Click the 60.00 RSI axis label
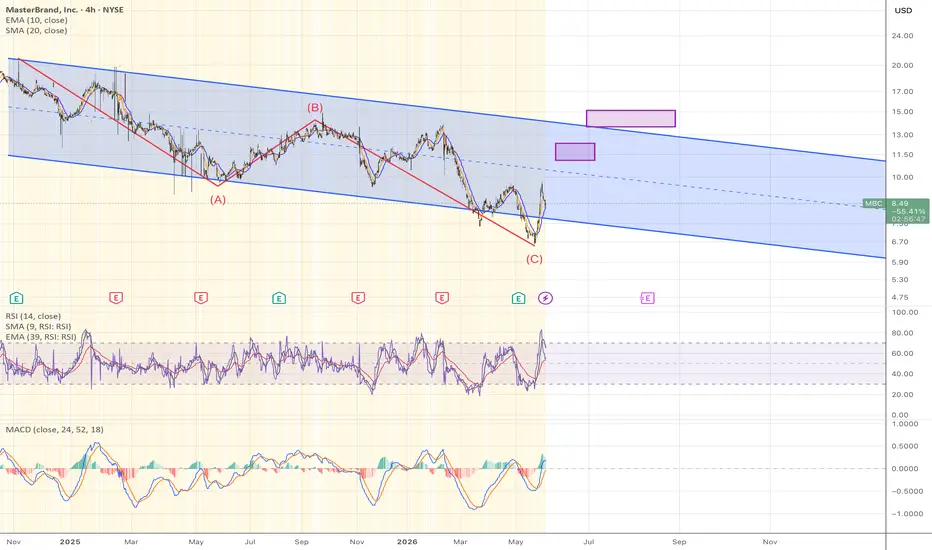Viewport: 932px width, 550px height. click(x=903, y=353)
